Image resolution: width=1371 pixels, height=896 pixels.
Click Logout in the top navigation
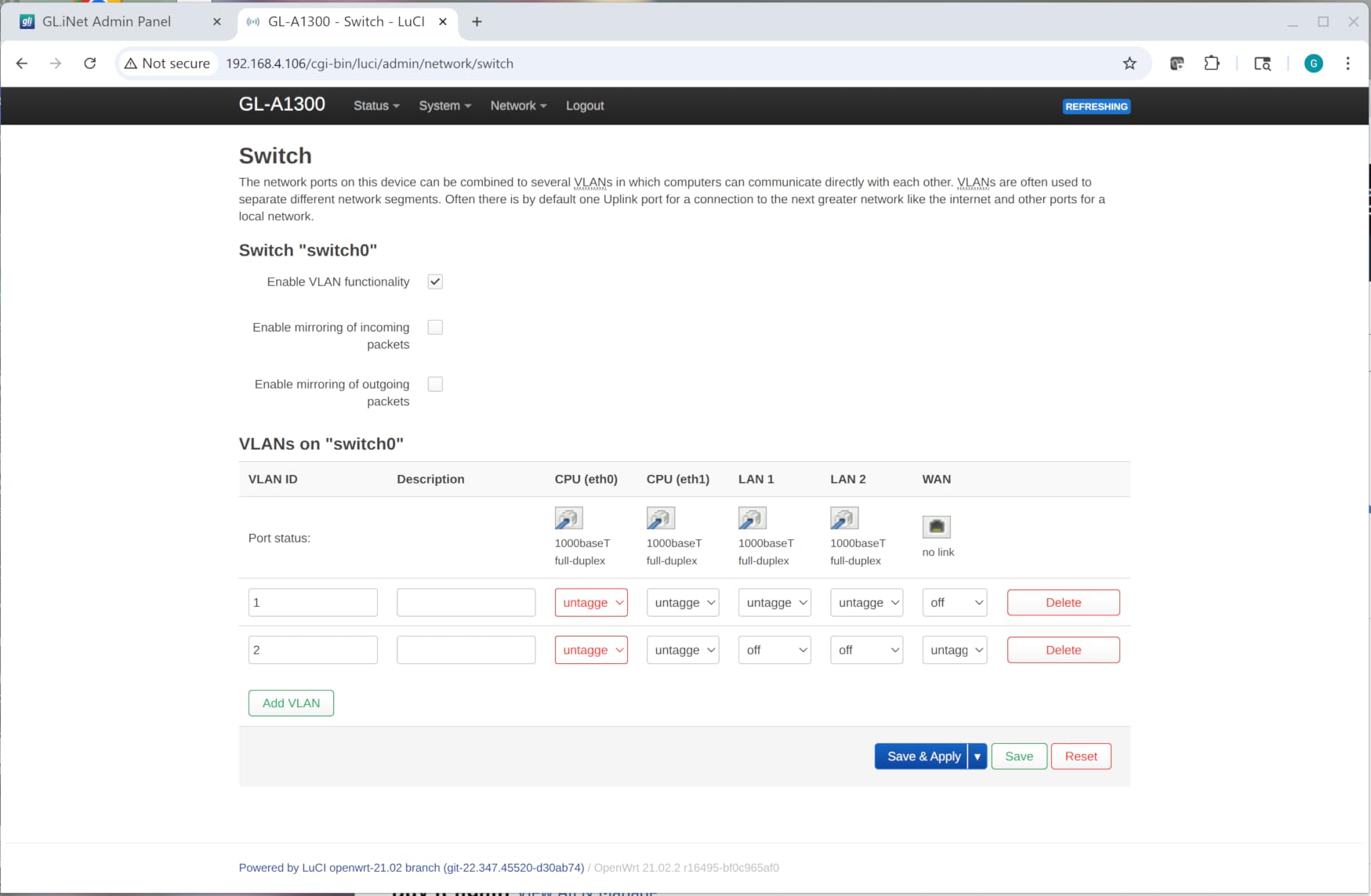[x=585, y=106]
